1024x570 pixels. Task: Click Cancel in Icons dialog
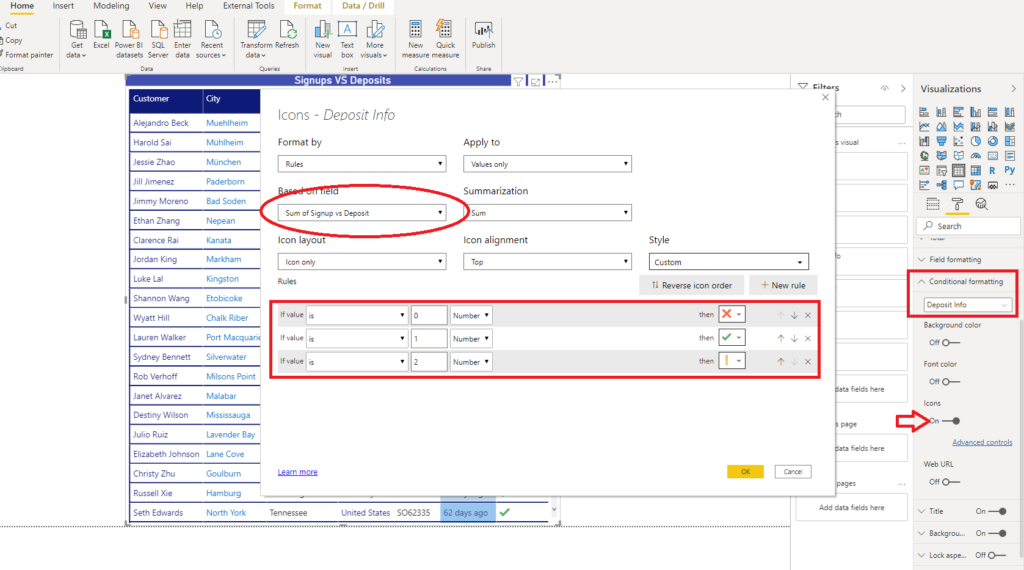coord(793,471)
